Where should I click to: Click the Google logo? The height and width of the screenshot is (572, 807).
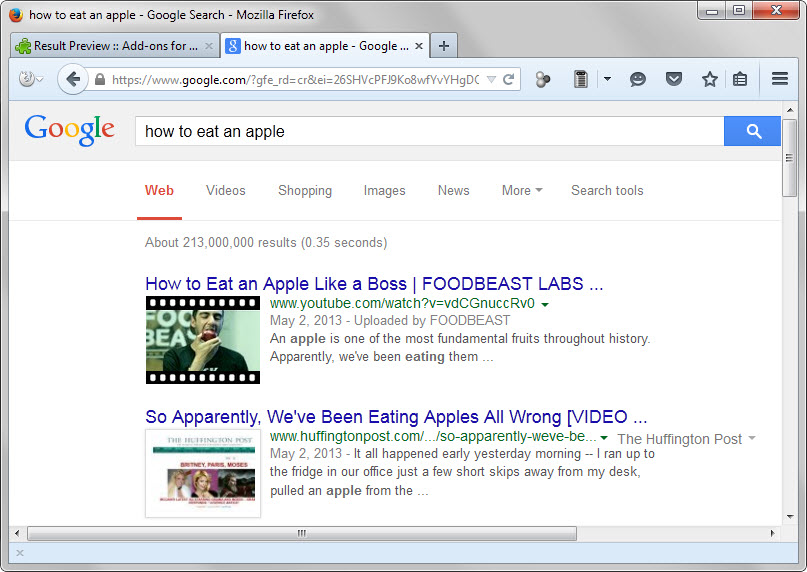click(x=69, y=129)
